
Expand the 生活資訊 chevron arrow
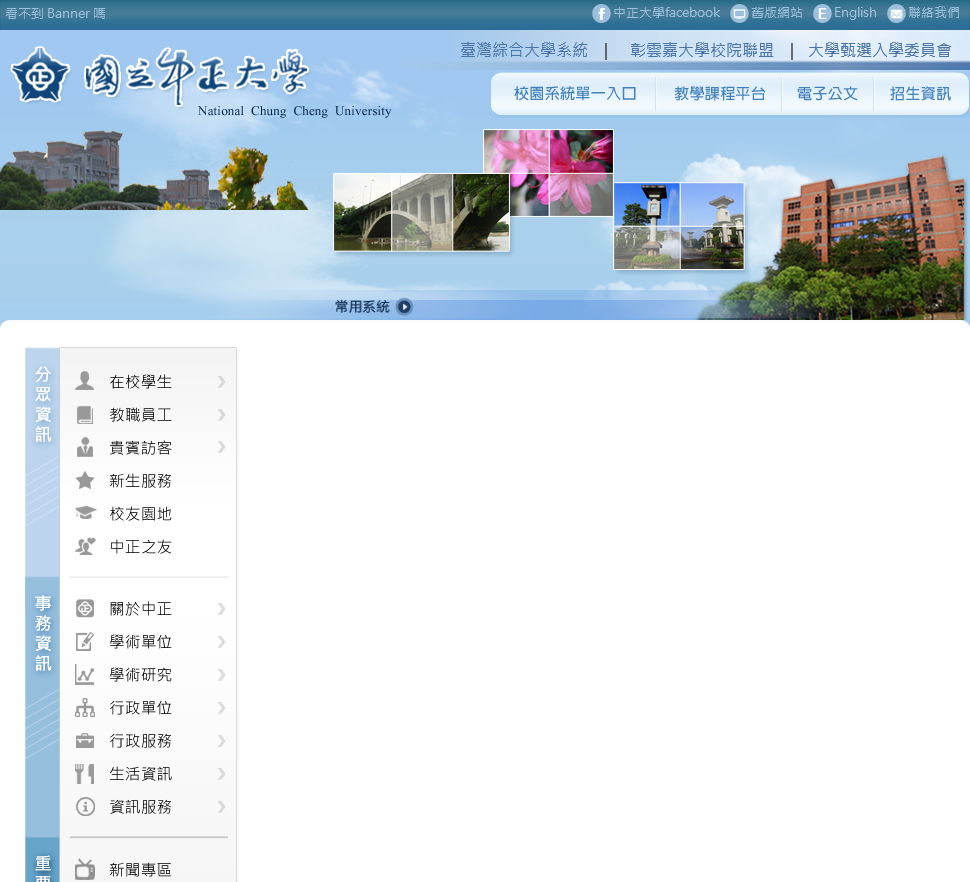tap(221, 774)
